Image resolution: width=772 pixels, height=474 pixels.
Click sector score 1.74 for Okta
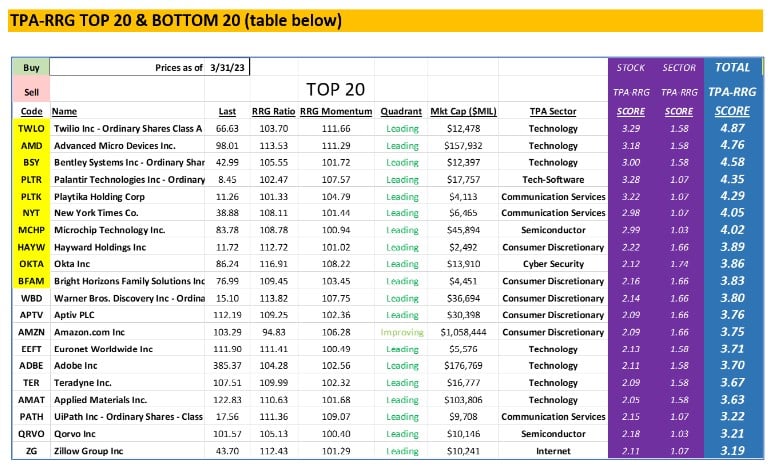click(x=679, y=264)
